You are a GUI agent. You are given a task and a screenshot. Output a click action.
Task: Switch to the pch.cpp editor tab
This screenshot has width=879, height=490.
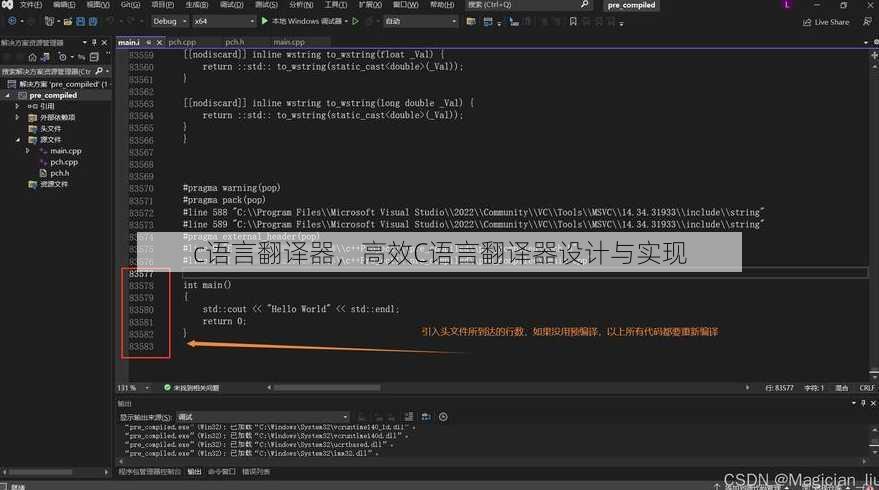click(182, 42)
